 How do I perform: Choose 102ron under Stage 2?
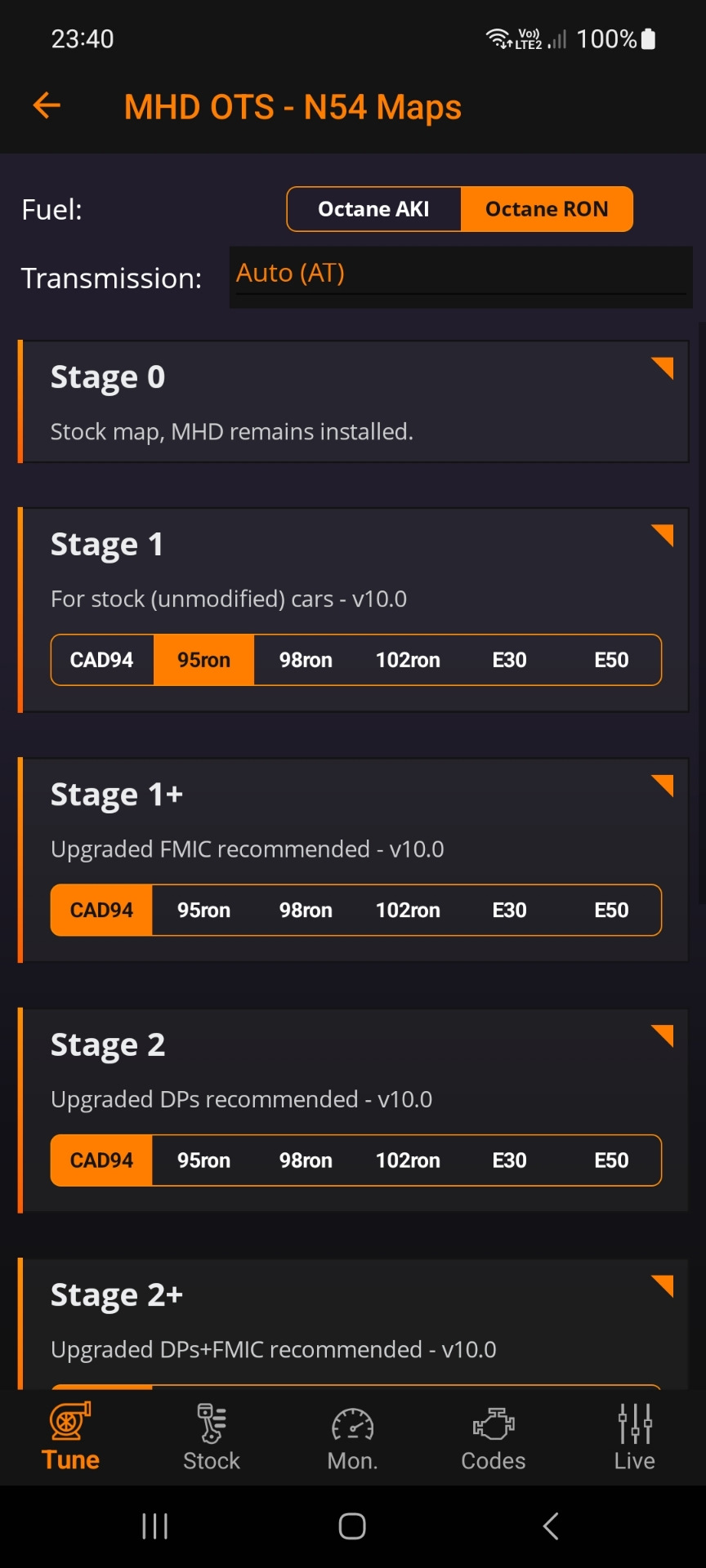click(408, 1160)
